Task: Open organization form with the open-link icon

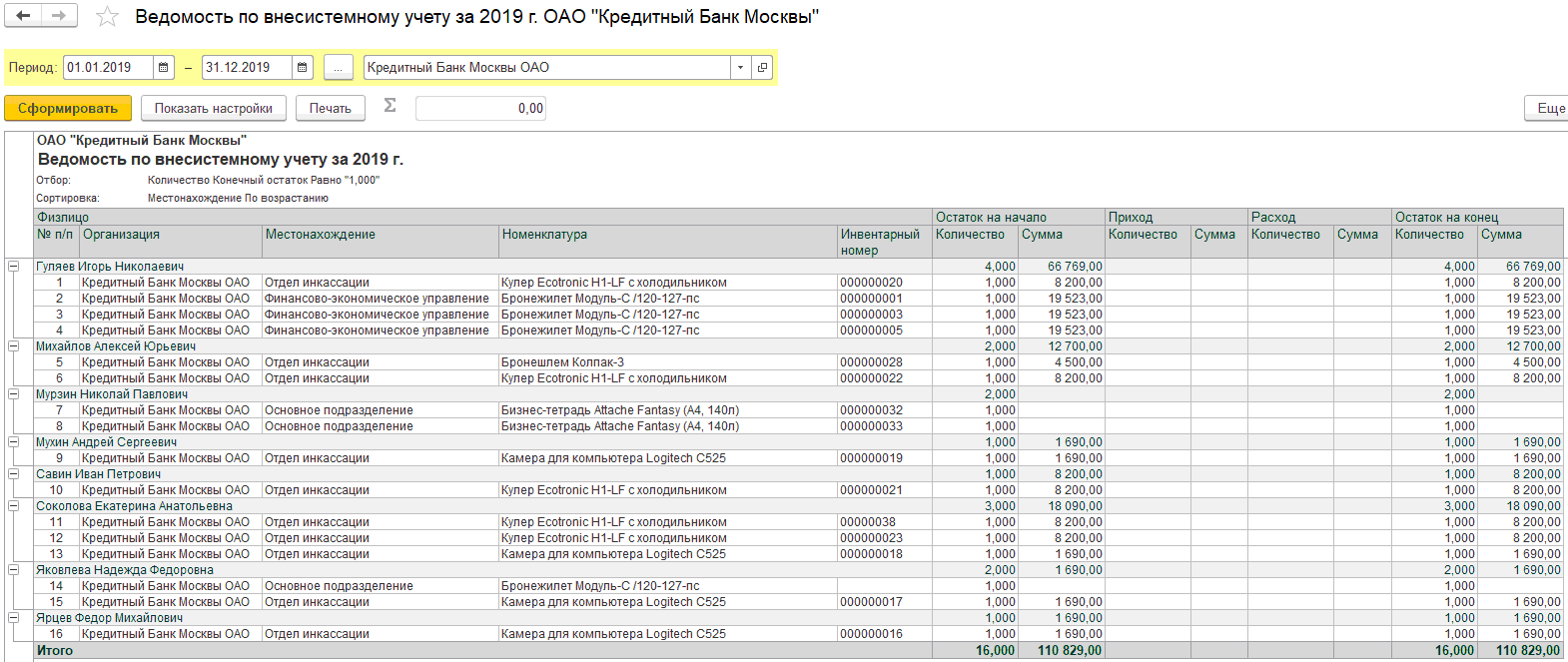Action: click(763, 68)
